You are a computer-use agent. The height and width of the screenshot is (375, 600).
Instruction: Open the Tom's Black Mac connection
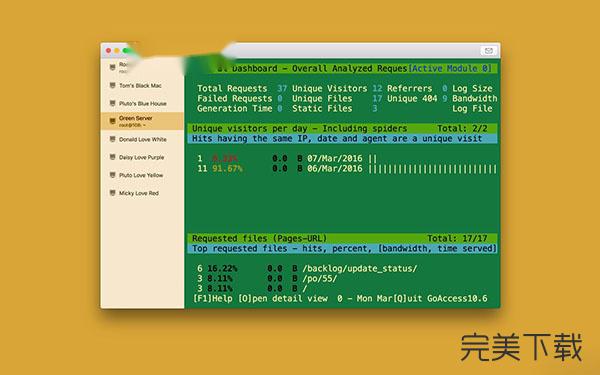click(140, 86)
